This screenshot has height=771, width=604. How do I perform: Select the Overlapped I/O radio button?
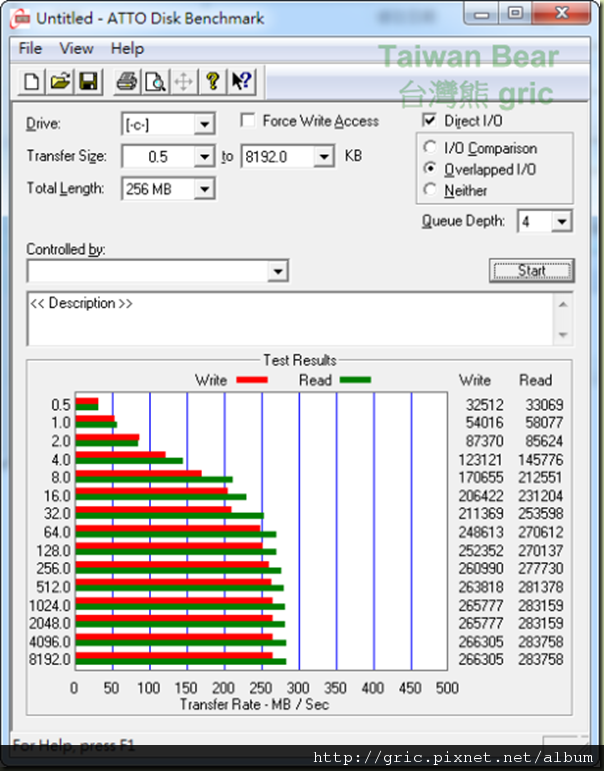(x=430, y=169)
